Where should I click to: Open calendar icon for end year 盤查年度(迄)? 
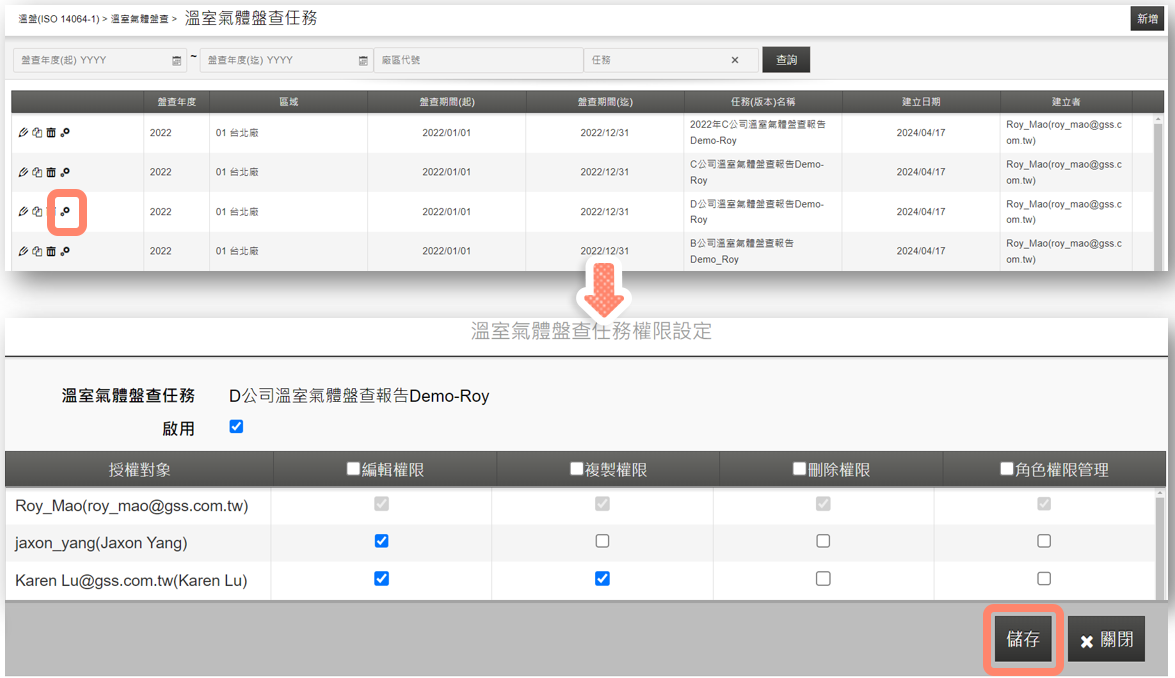[x=363, y=61]
